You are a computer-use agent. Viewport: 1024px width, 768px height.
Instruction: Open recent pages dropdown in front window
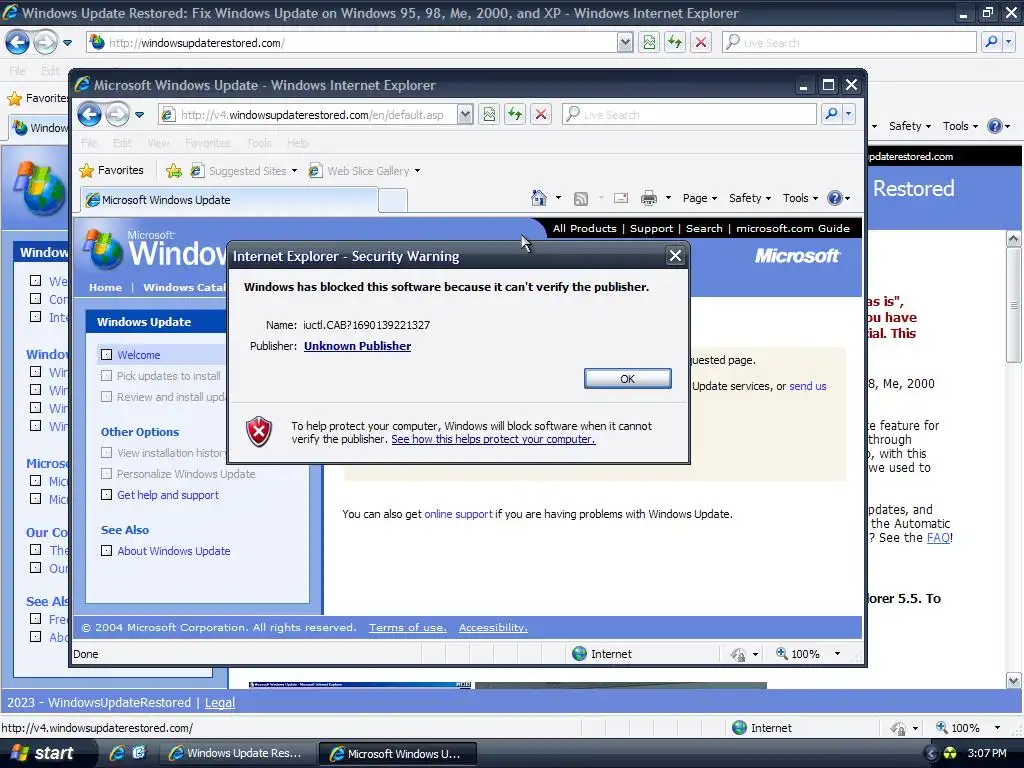coord(139,115)
